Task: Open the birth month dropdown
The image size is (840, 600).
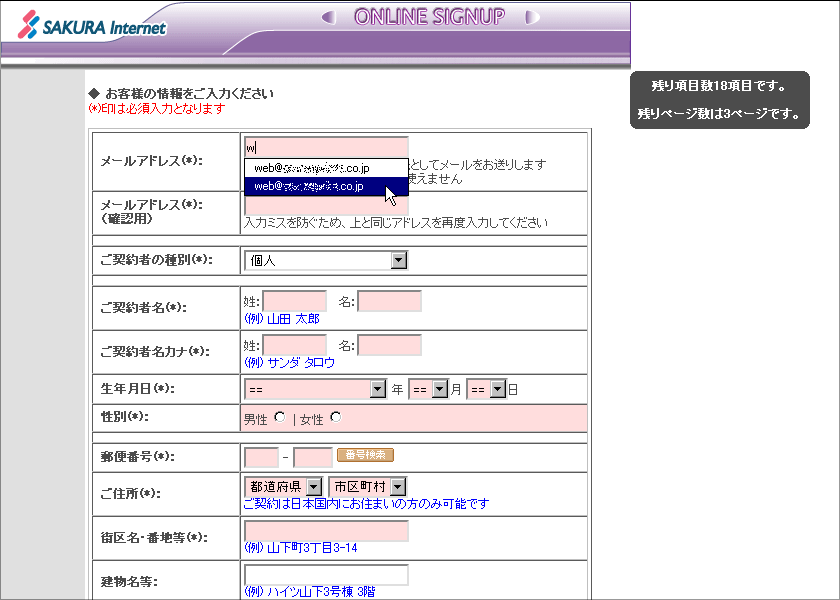Action: pos(428,389)
